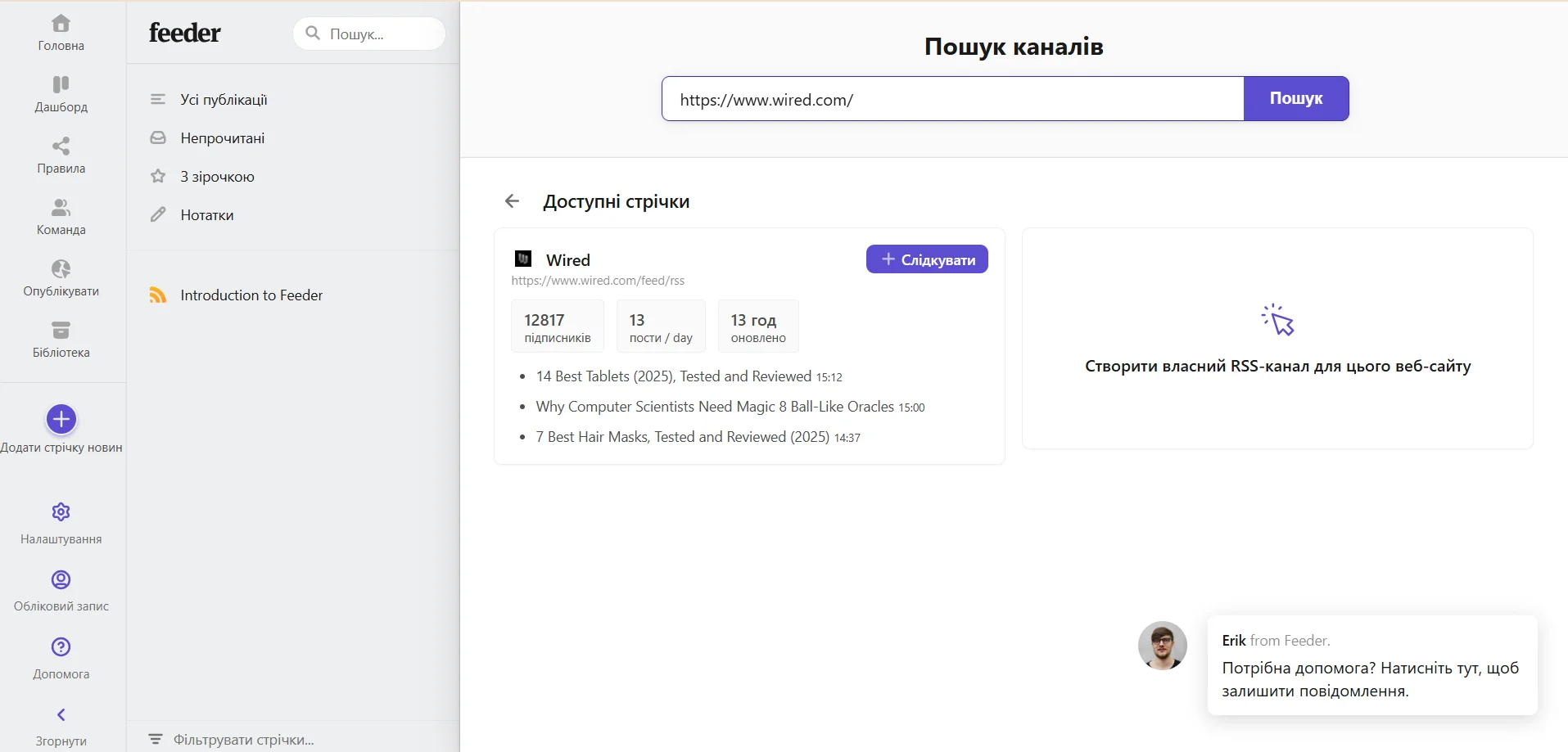This screenshot has width=1568, height=752.
Task: Click the Доступні стрічки heading
Action: click(x=617, y=201)
